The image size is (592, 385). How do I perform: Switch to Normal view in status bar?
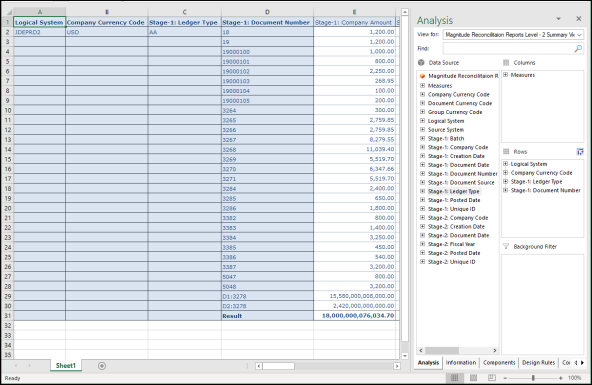coord(455,378)
